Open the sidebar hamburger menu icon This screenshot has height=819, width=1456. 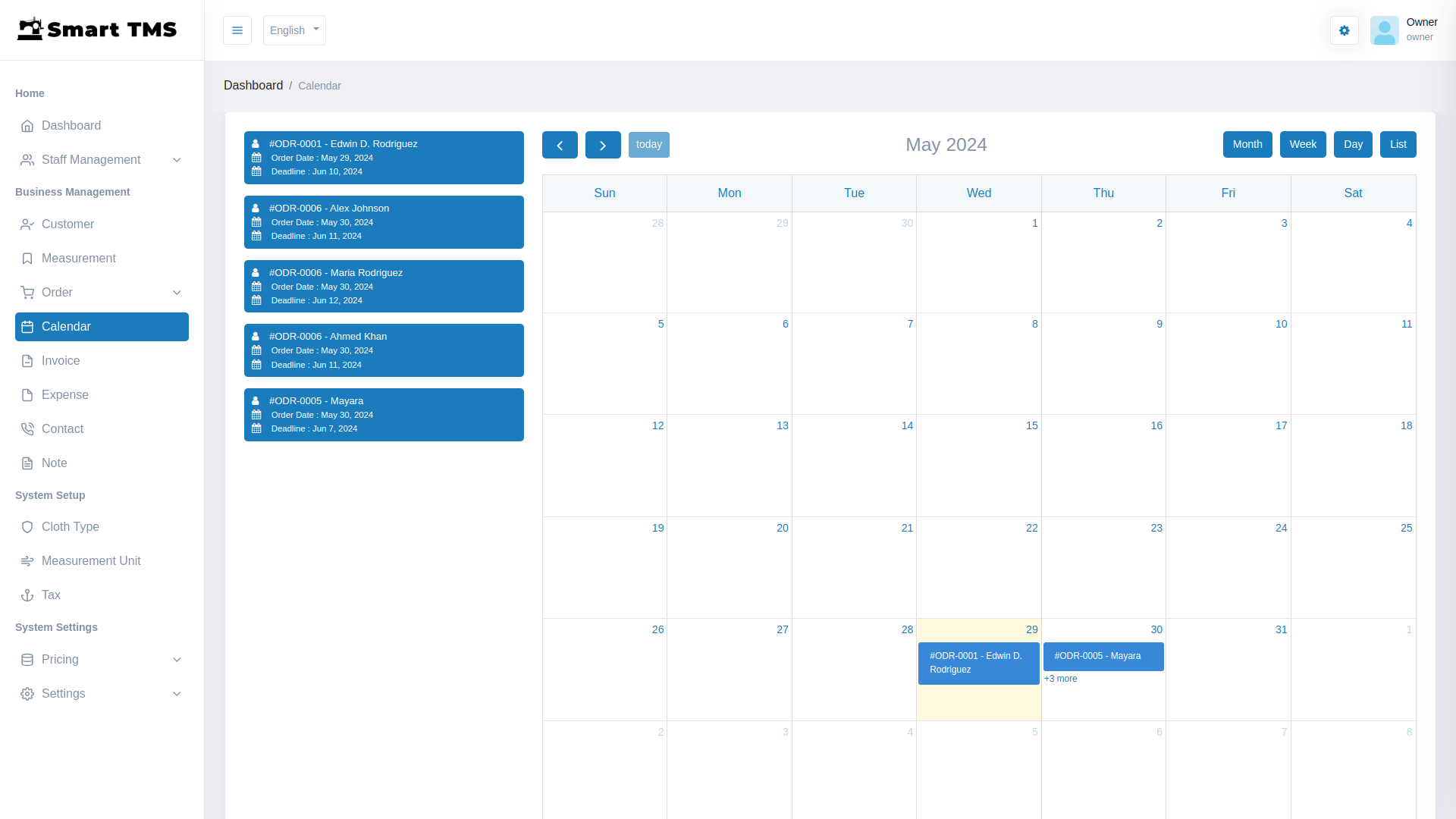click(237, 30)
